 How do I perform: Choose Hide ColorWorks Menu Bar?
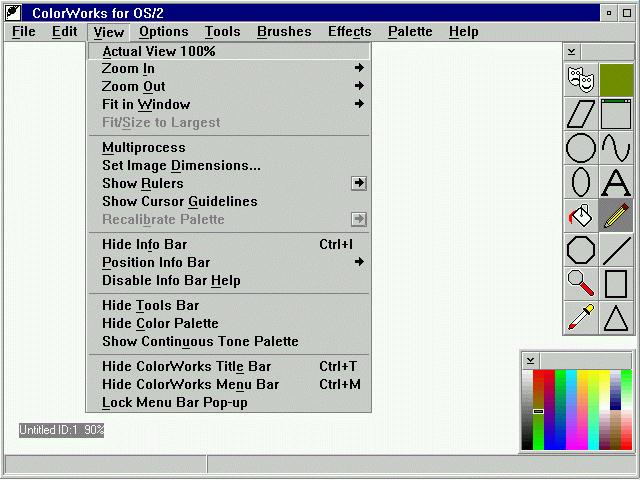(x=229, y=384)
